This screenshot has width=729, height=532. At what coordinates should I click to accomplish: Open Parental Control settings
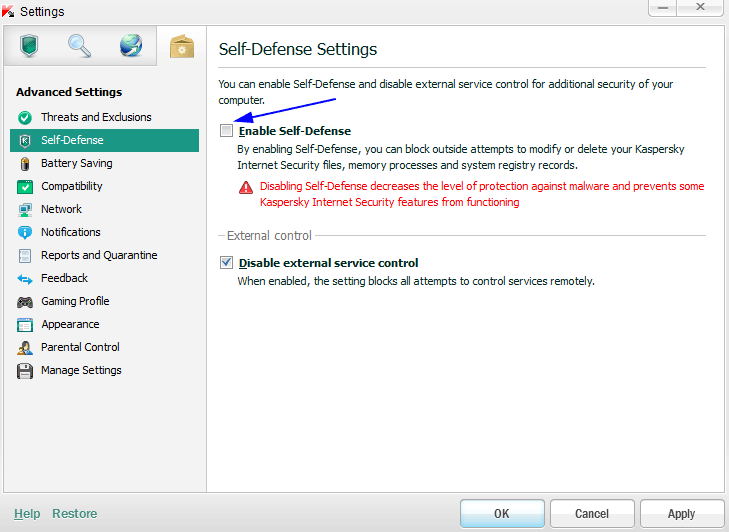[x=80, y=347]
